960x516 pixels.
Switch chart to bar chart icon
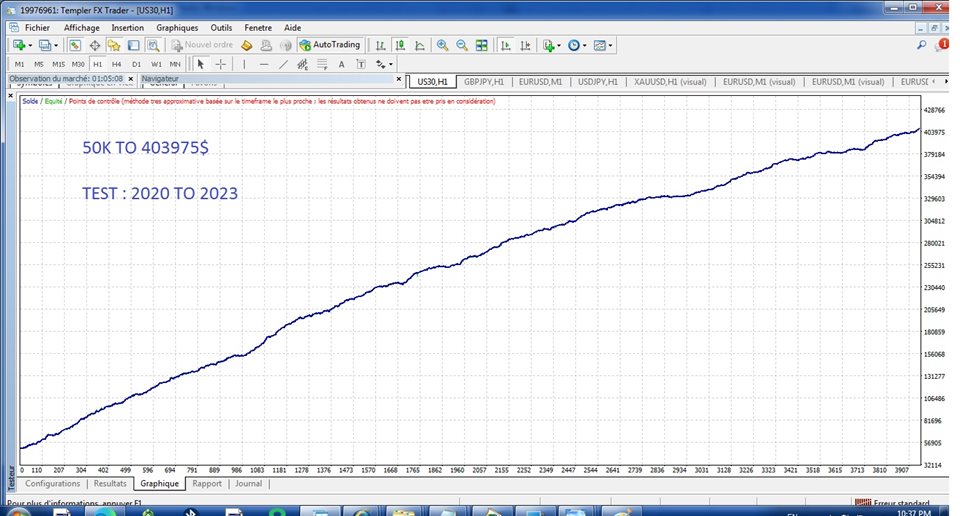point(380,45)
